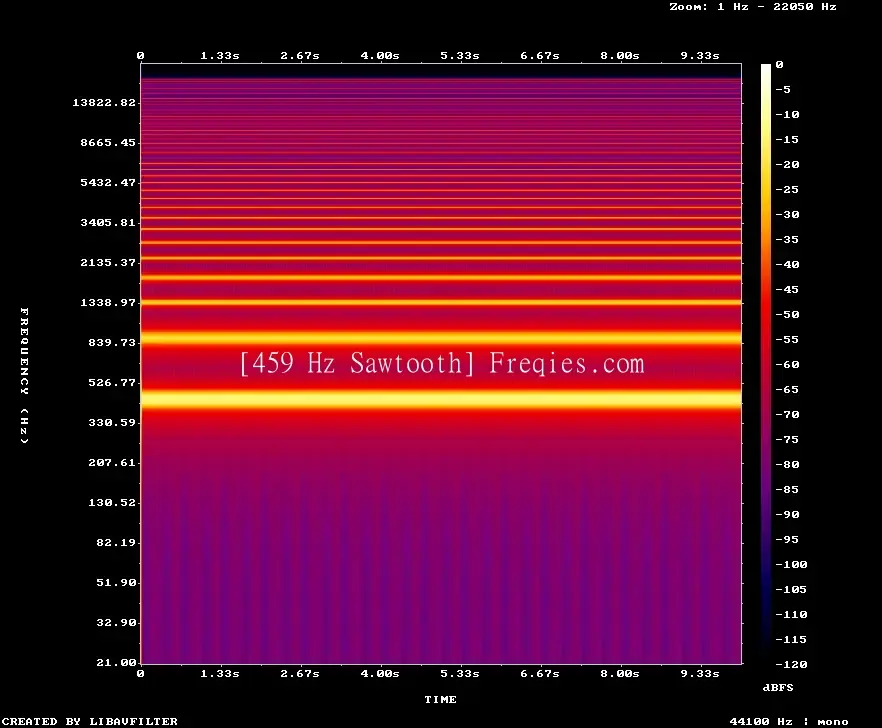Click the 0 value on the dBFS scale

point(779,65)
